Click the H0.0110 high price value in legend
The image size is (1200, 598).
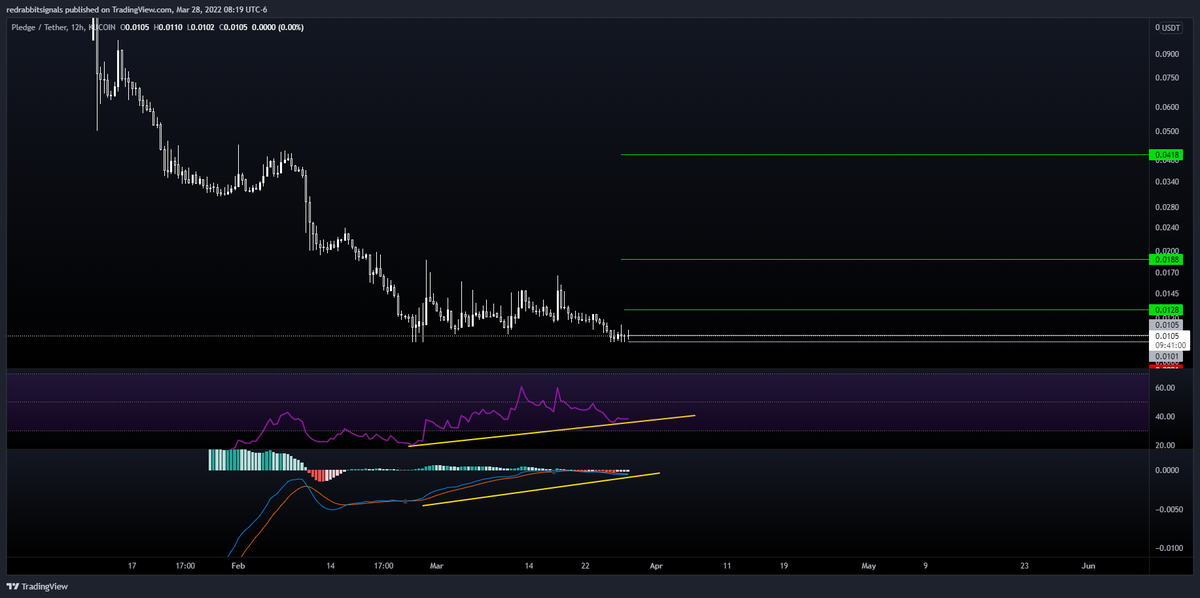pyautogui.click(x=170, y=27)
